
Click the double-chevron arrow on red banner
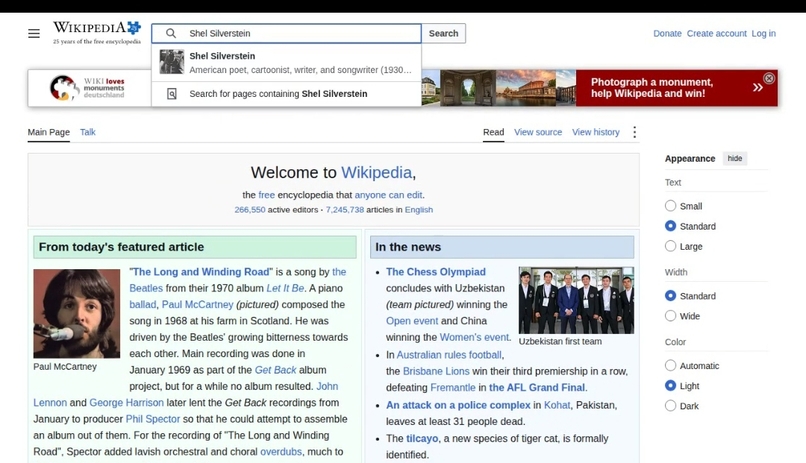758,87
